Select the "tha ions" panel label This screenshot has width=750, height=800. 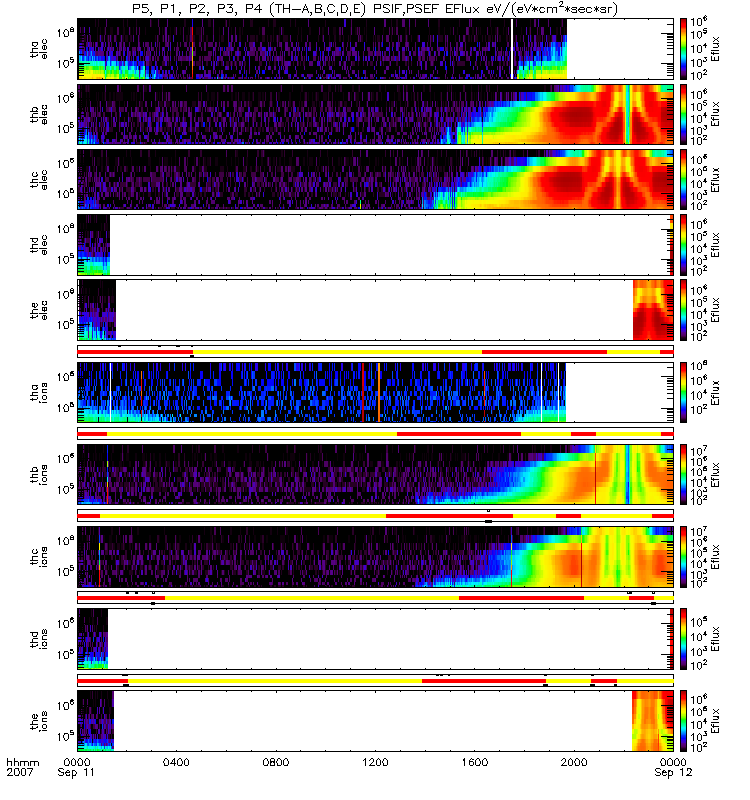38,392
